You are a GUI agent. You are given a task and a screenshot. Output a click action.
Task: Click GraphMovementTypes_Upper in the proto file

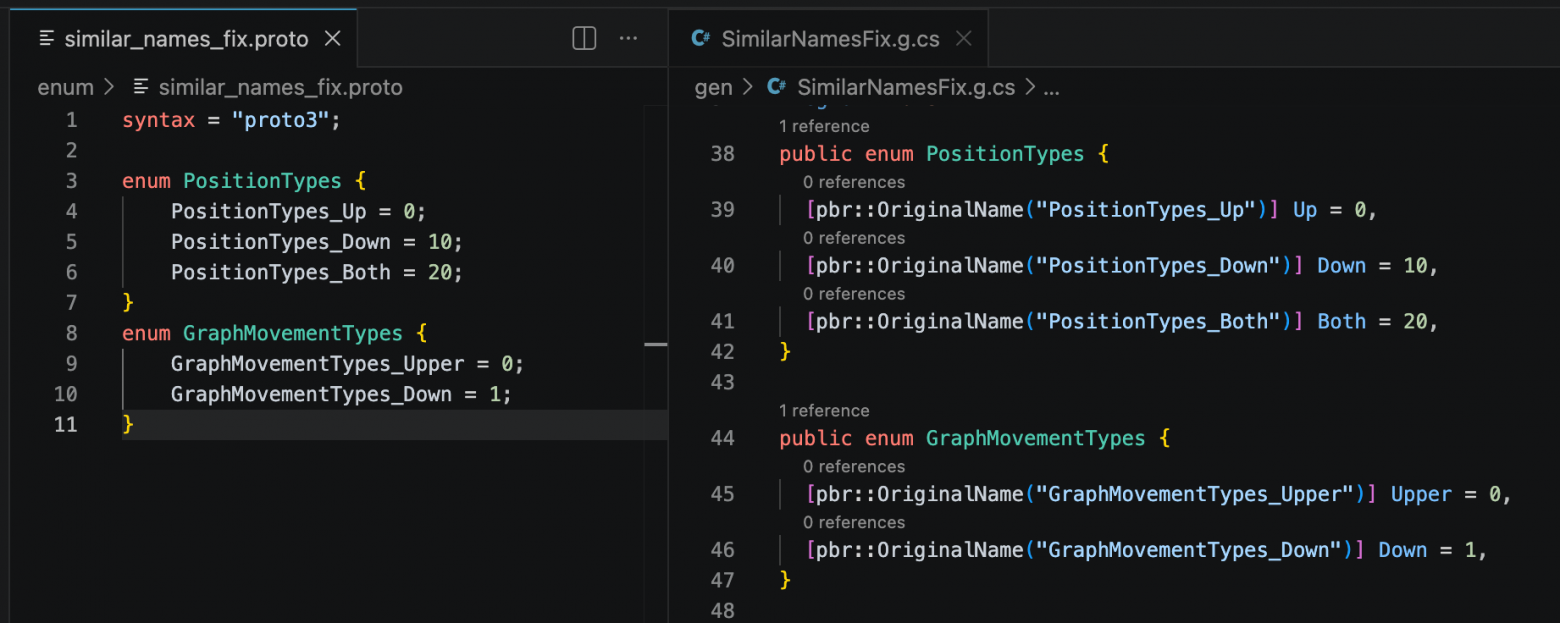point(317,363)
